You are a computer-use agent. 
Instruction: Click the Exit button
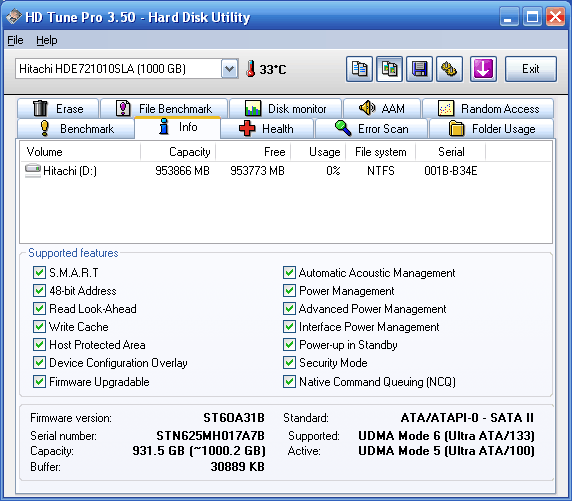531,69
